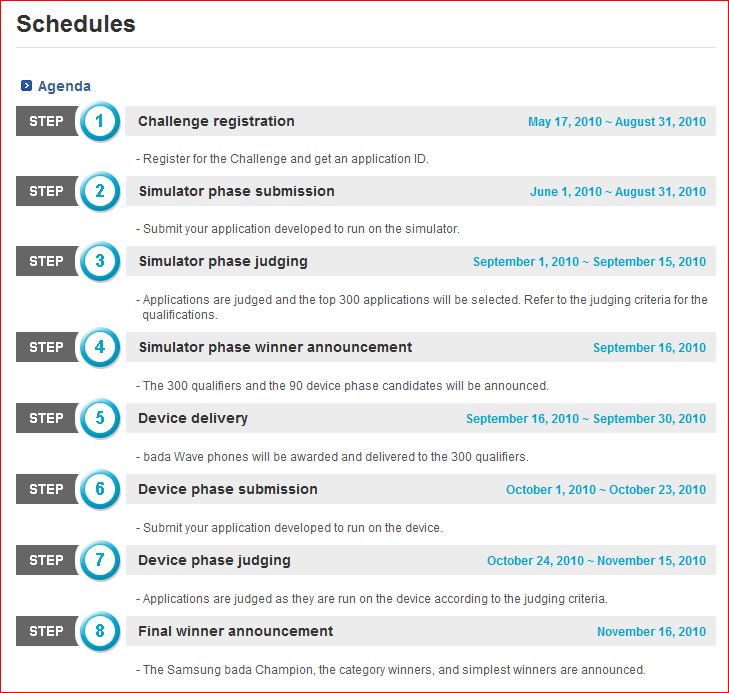
Task: Click the Schedules page title
Action: click(76, 24)
